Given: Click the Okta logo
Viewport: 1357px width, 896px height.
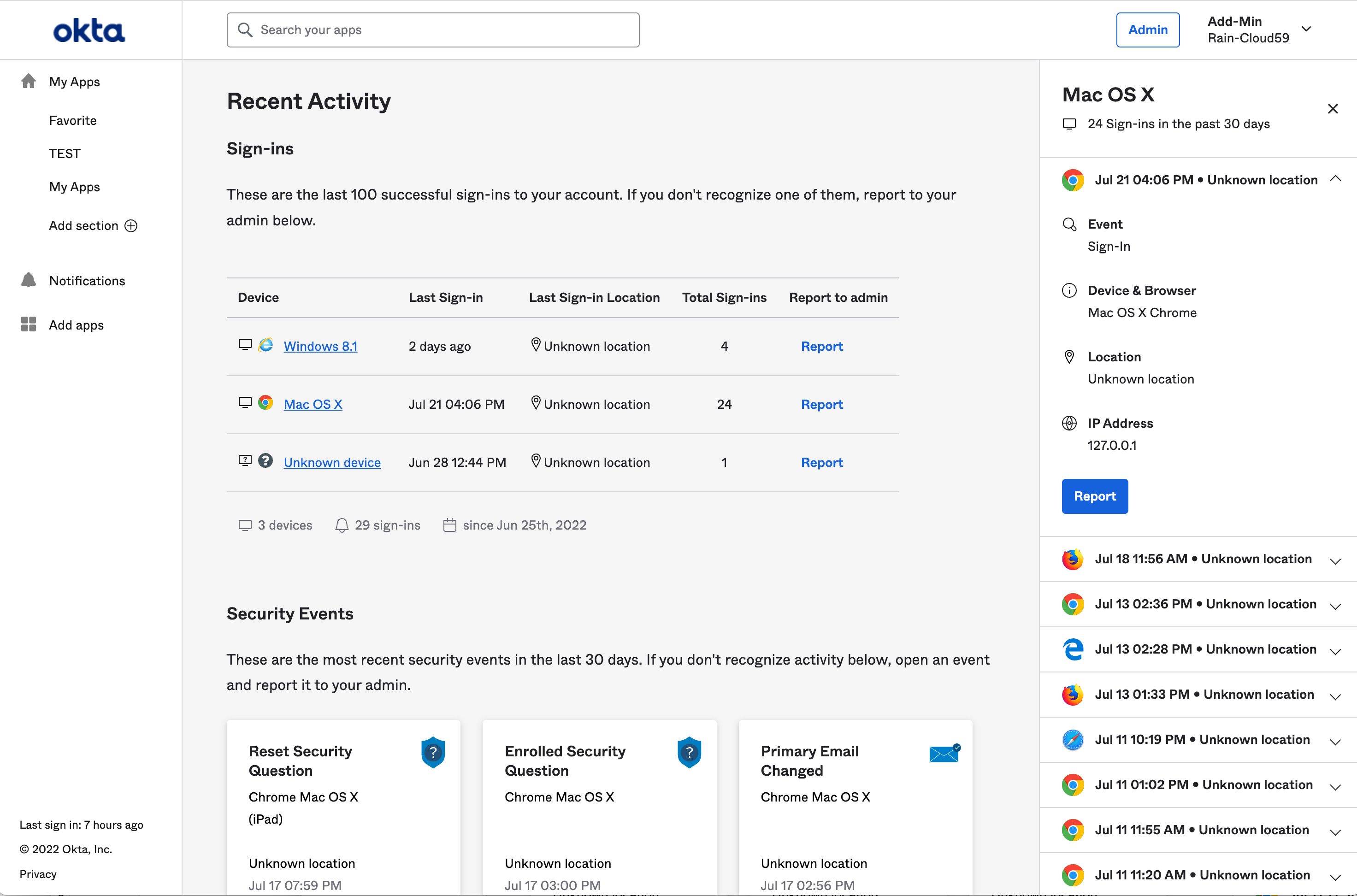Looking at the screenshot, I should [x=89, y=30].
